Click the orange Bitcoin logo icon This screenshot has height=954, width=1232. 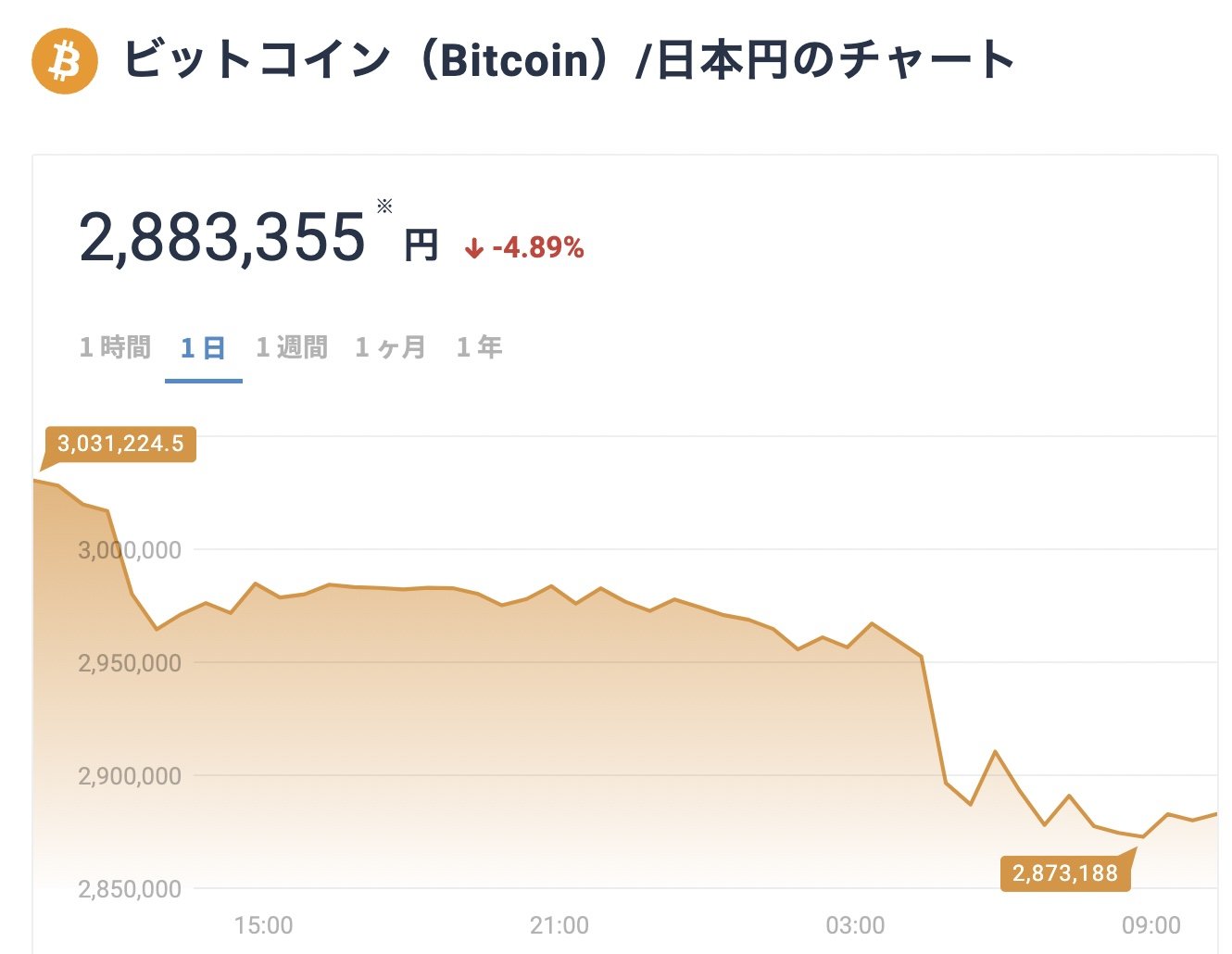pyautogui.click(x=65, y=61)
